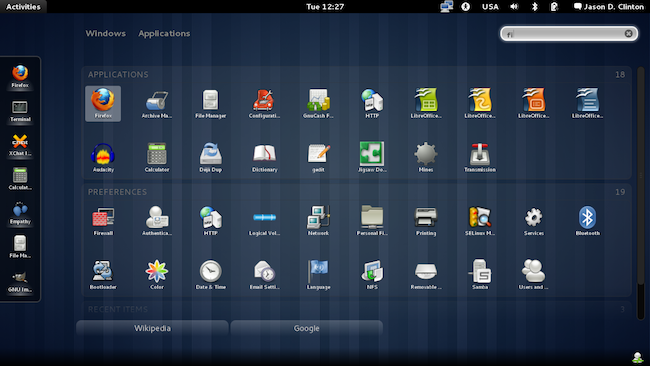Open the Bluetooth menu in the top bar
Screen dimensions: 650x366
click(x=535, y=7)
